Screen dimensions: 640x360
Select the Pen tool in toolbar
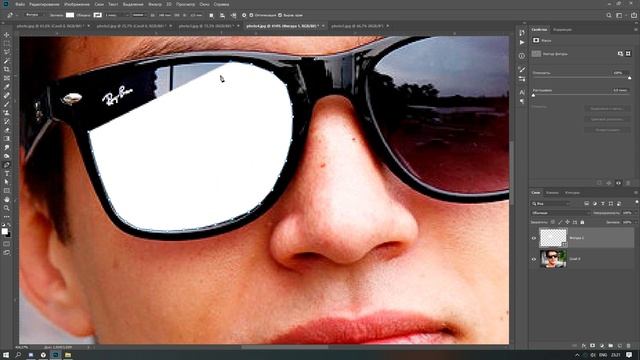(x=7, y=165)
